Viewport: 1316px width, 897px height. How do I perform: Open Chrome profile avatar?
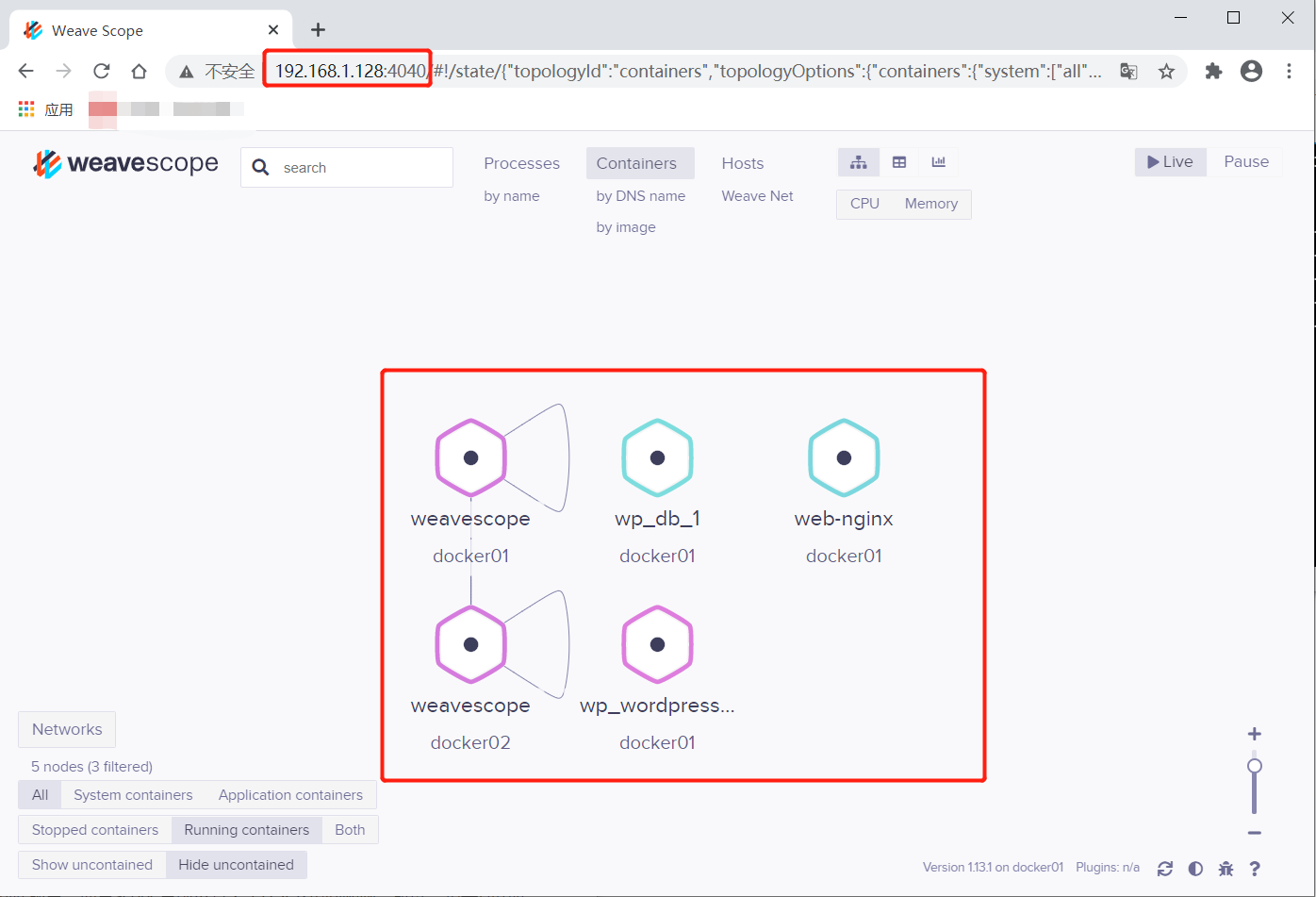pos(1251,71)
